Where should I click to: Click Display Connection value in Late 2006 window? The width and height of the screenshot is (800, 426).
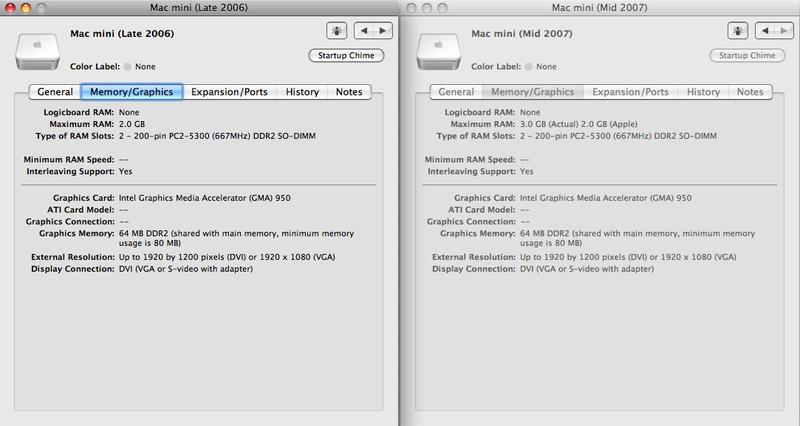186,269
